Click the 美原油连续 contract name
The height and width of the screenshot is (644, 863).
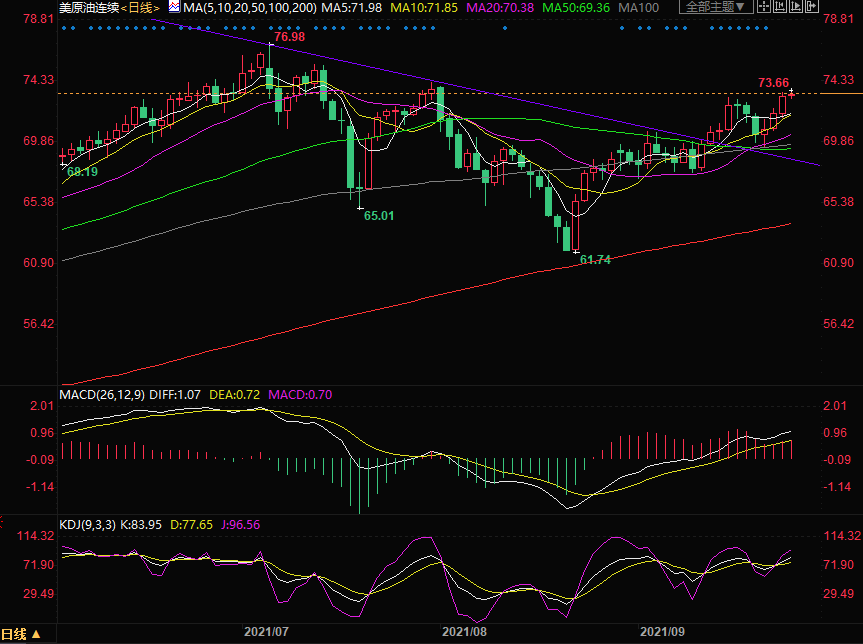point(87,7)
